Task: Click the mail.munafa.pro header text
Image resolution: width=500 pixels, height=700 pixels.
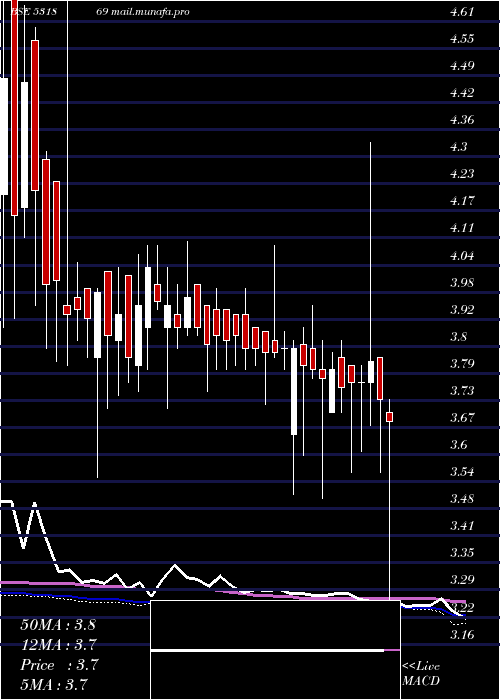Action: pos(149,12)
